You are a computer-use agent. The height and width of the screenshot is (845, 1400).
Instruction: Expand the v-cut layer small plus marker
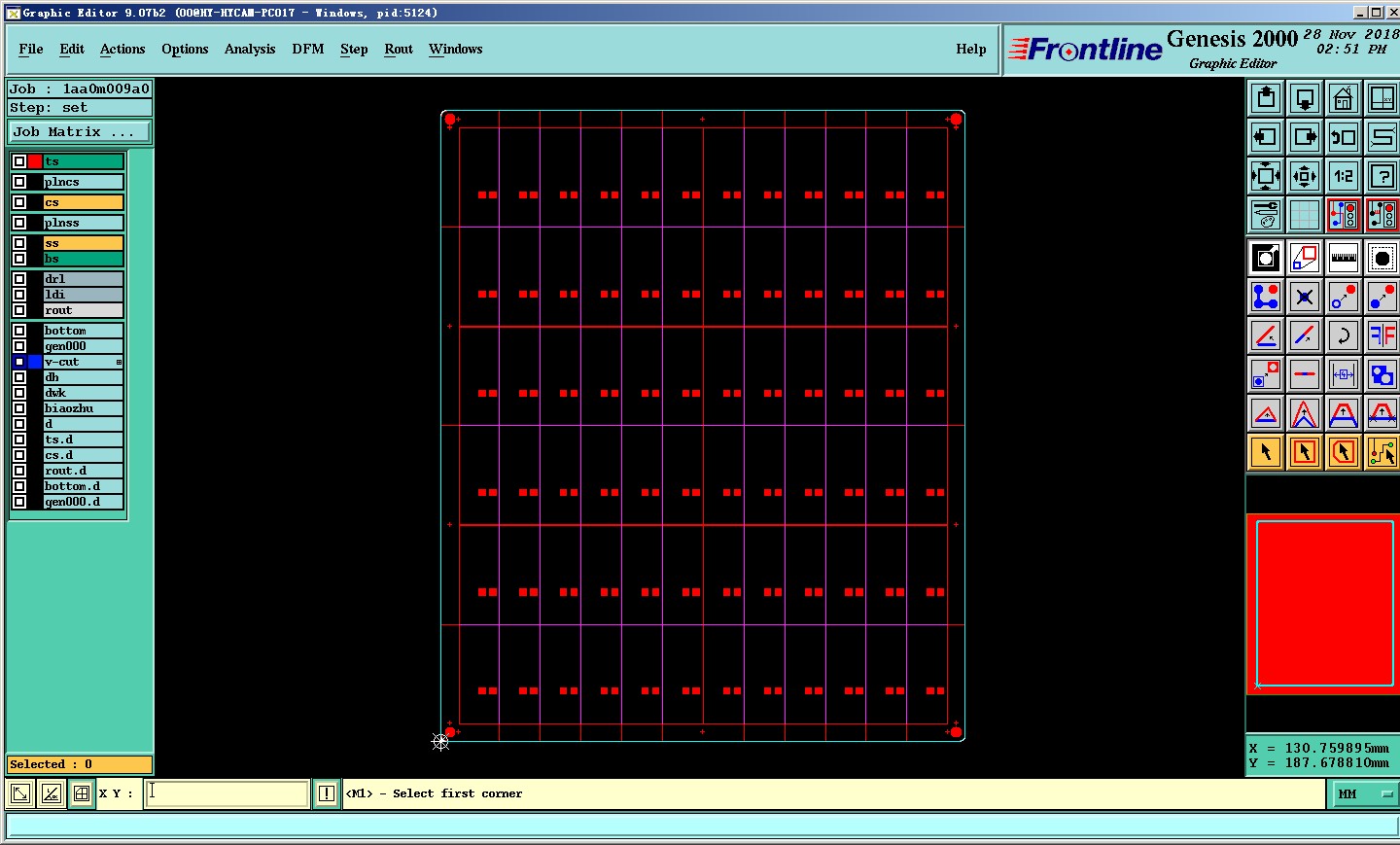[119, 362]
